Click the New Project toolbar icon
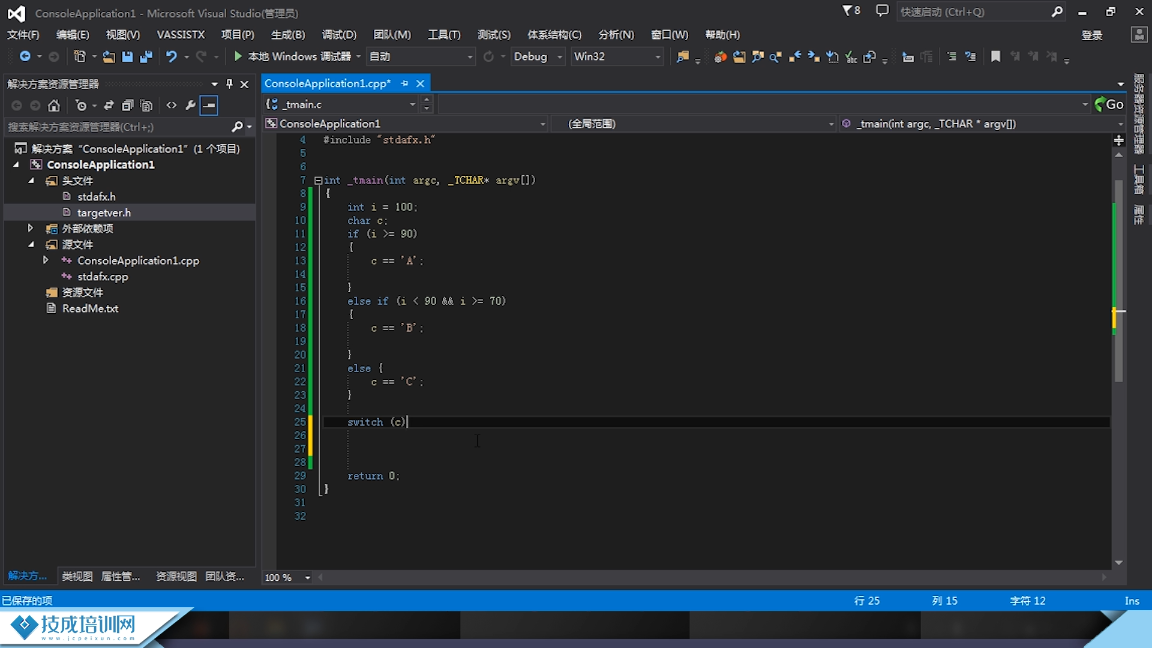1152x648 pixels. click(79, 57)
